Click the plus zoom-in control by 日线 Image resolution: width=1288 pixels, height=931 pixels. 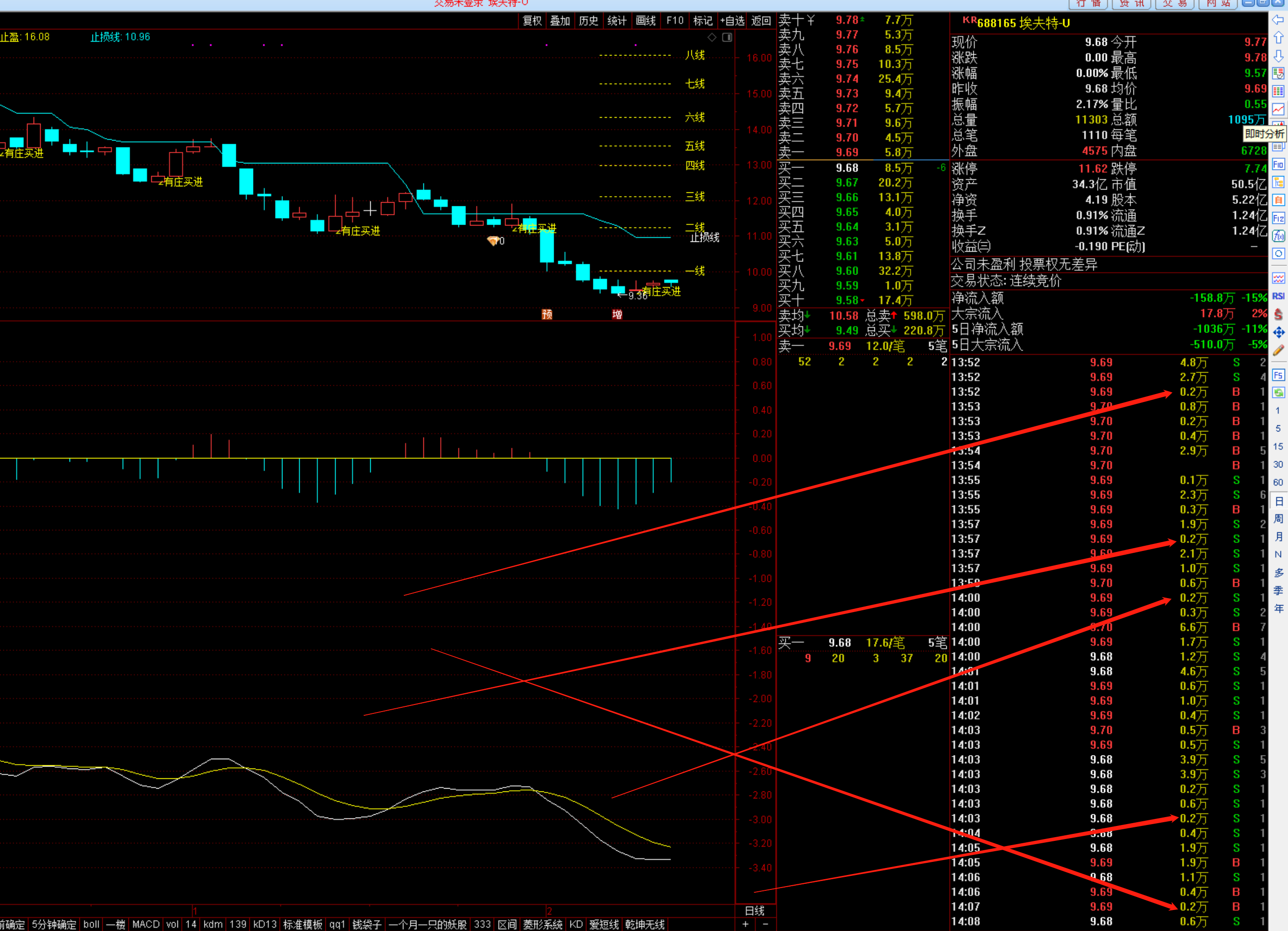pos(746,924)
